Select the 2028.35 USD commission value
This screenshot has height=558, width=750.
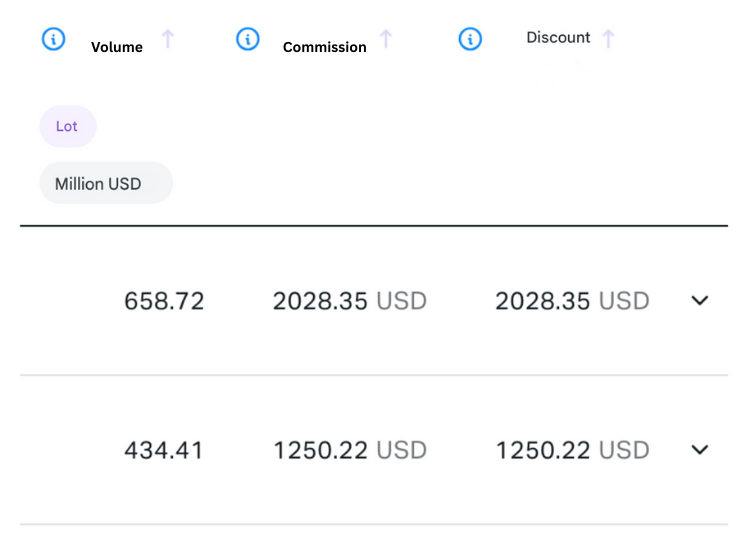click(350, 301)
